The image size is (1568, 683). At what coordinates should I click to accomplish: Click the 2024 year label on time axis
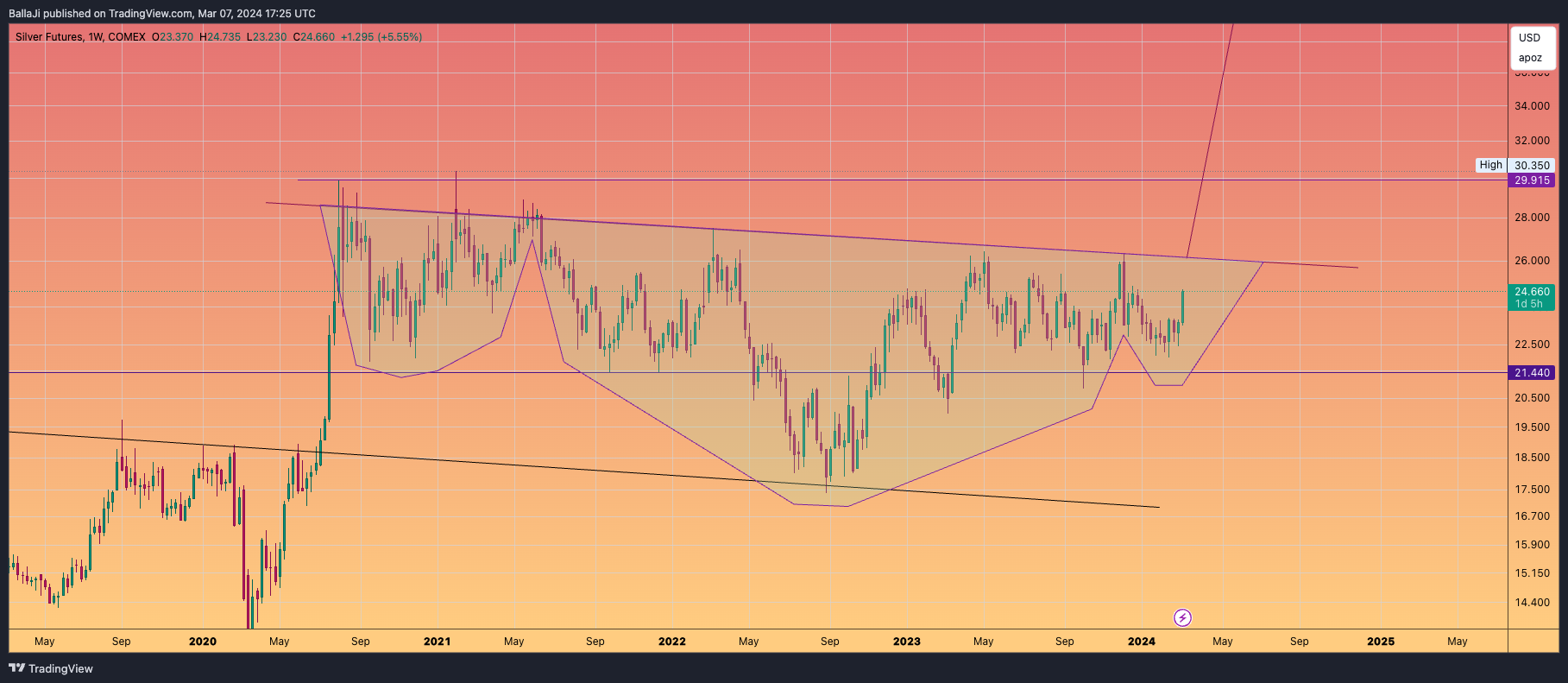(1142, 642)
